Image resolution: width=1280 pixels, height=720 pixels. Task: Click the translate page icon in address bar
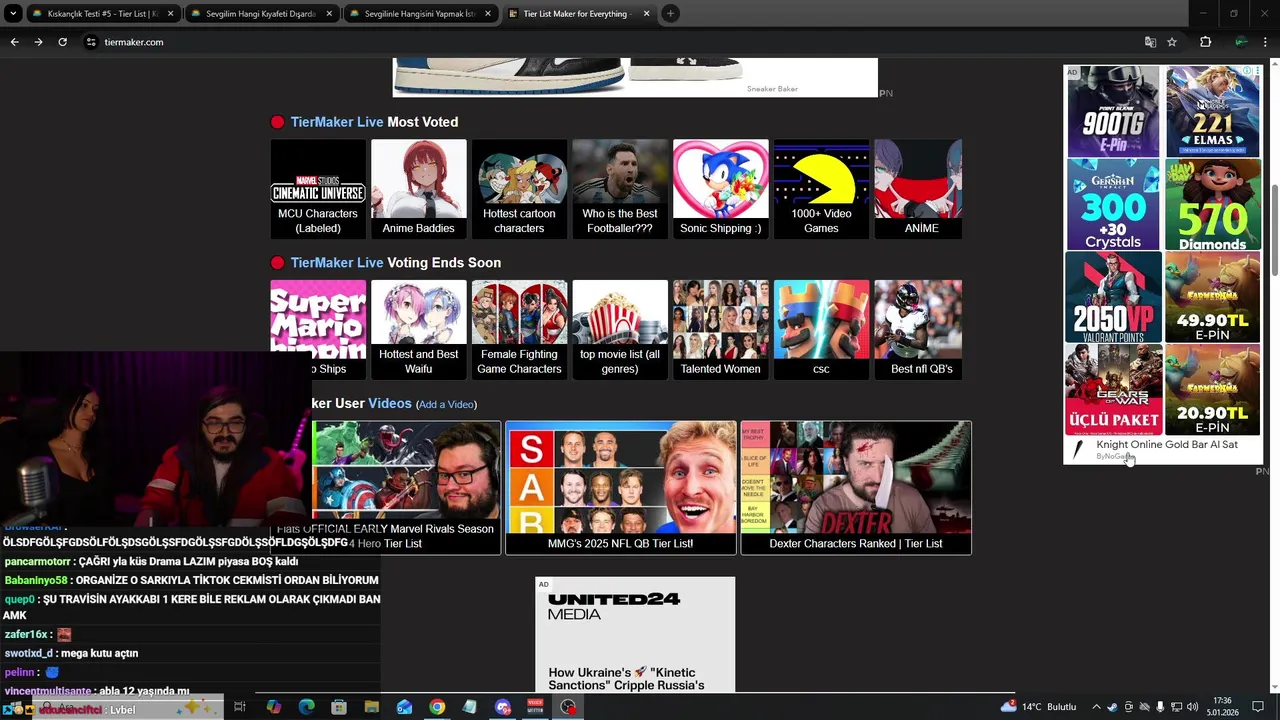(1150, 42)
